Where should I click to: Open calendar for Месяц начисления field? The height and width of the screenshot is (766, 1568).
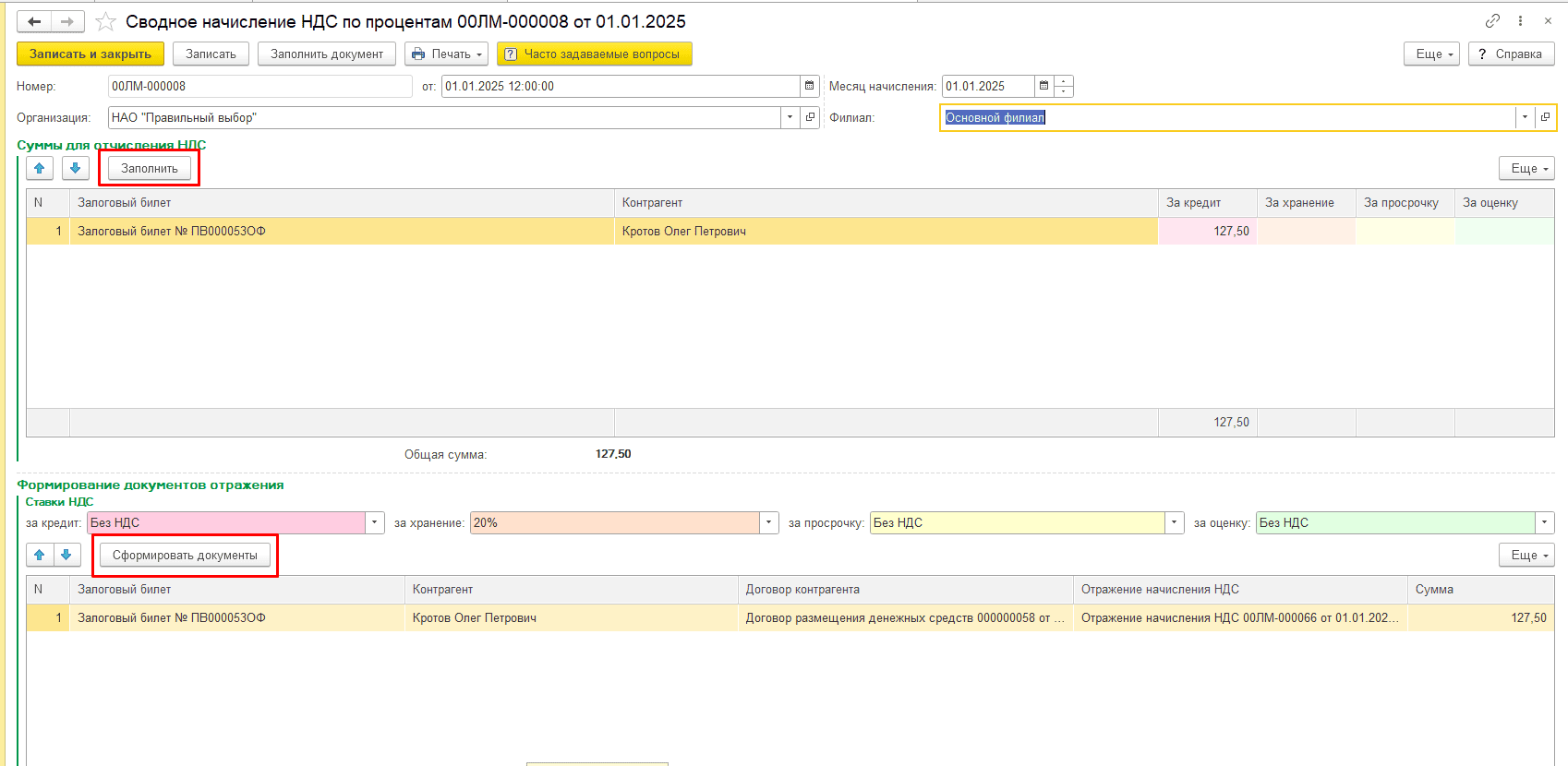pyautogui.click(x=1043, y=86)
